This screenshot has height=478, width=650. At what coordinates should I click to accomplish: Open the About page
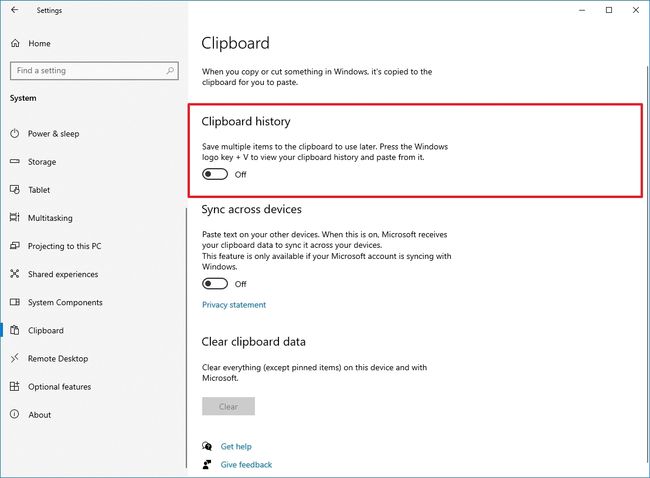click(x=40, y=415)
